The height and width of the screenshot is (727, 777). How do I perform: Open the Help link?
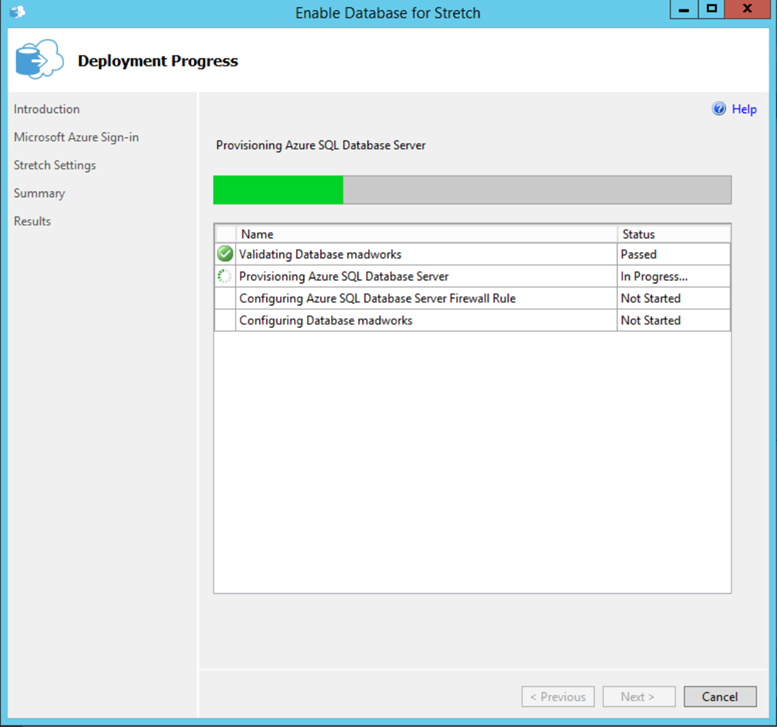(x=744, y=109)
